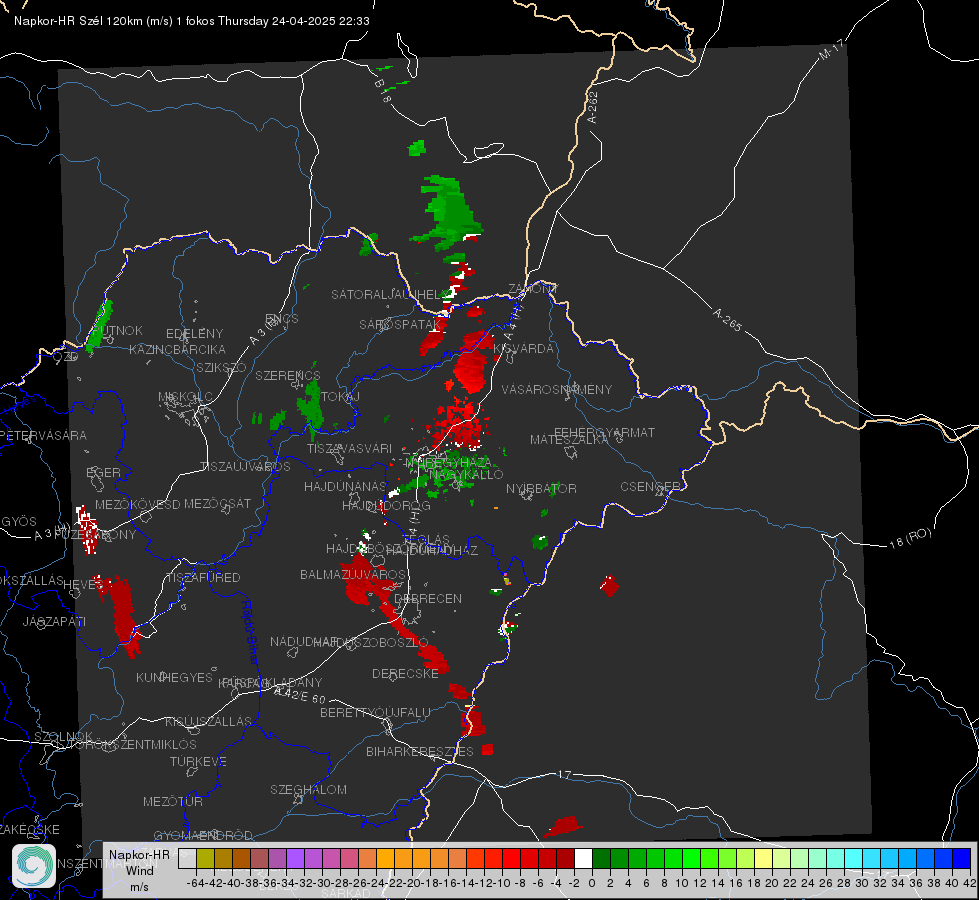The image size is (979, 900).
Task: Click the bright red swatch above -10
Action: click(511, 858)
